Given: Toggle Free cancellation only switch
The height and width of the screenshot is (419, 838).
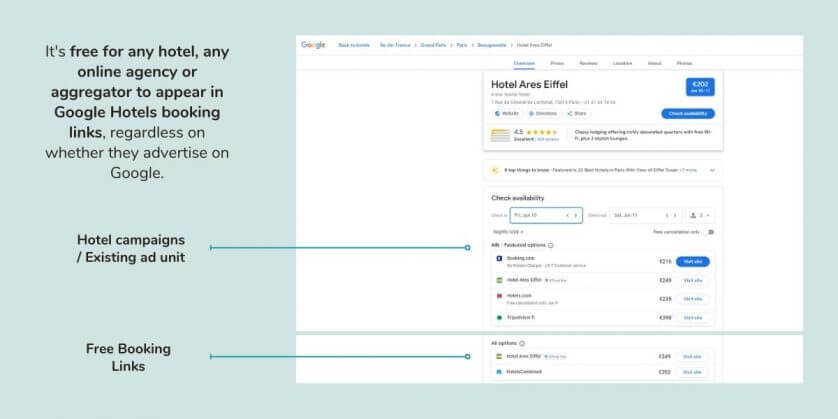Looking at the screenshot, I should click(x=709, y=232).
